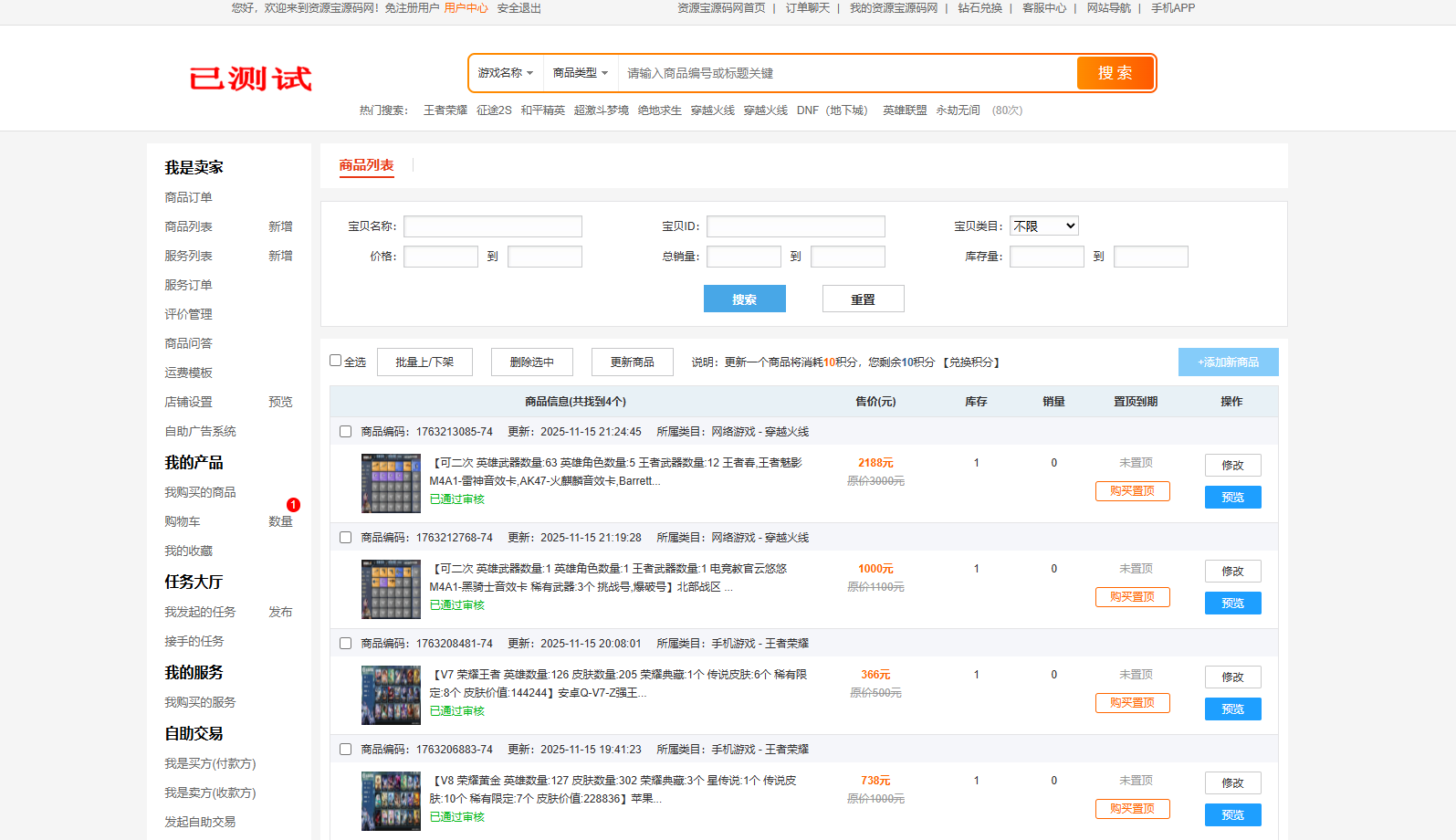The height and width of the screenshot is (840, 1456).
Task: Open 商品问答 in the sidebar
Action: click(x=188, y=343)
